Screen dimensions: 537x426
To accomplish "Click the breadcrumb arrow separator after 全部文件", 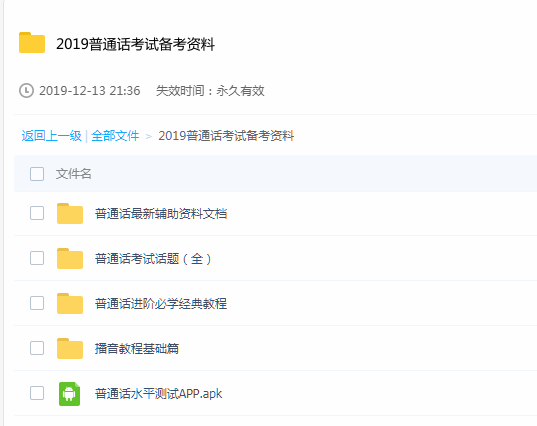I will [x=149, y=137].
